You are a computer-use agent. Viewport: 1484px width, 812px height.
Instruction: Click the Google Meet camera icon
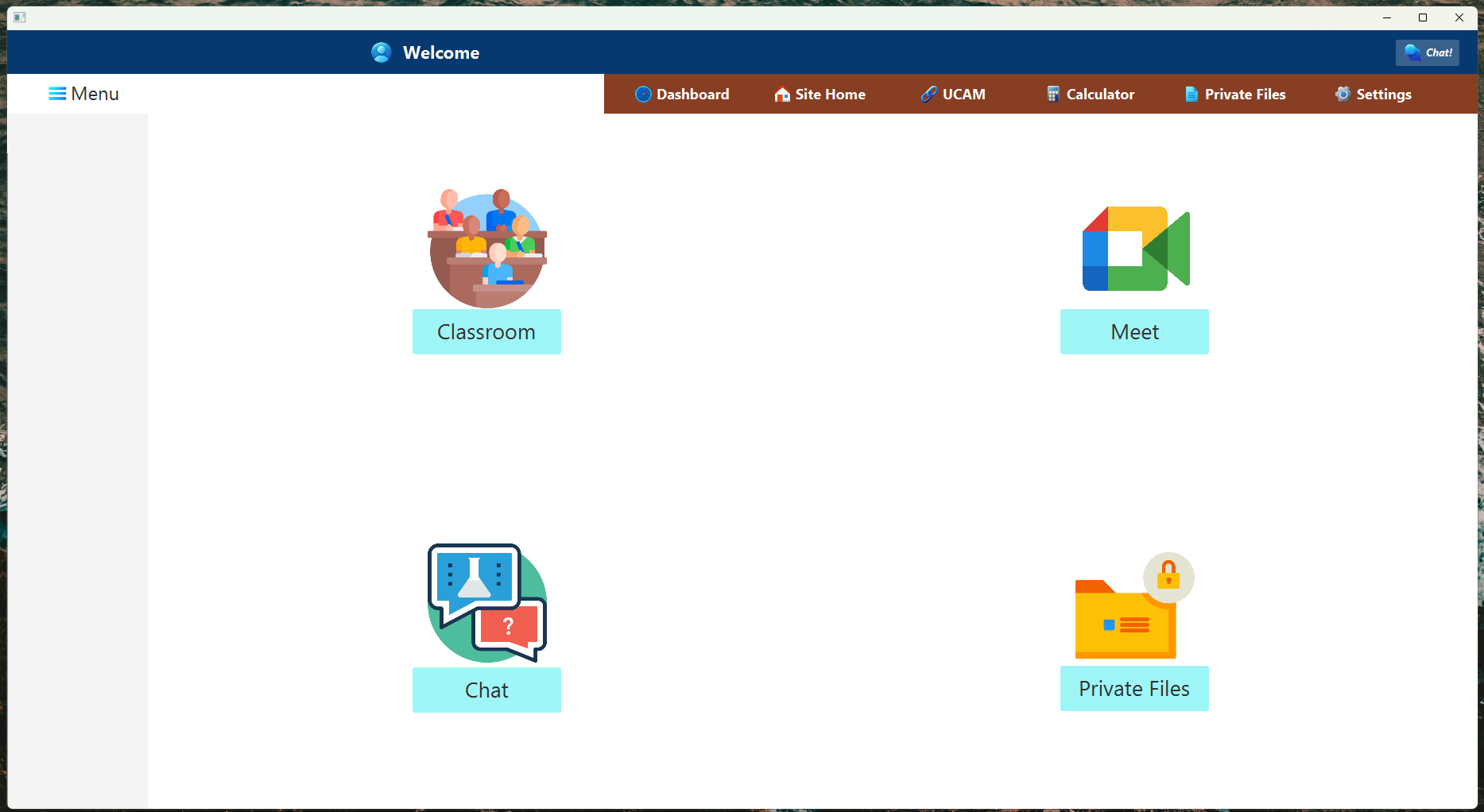1136,249
